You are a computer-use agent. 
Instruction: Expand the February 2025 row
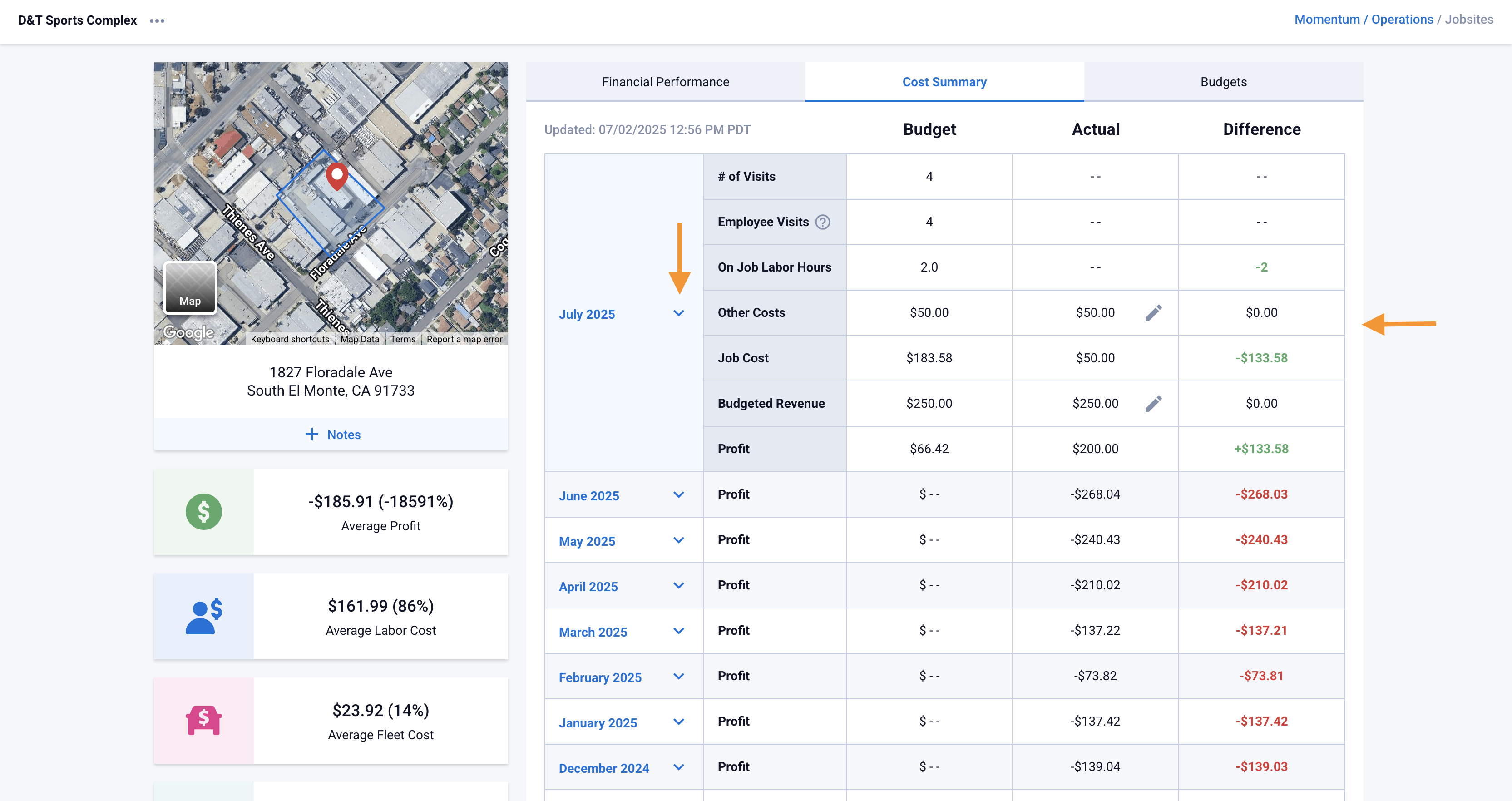tap(678, 677)
